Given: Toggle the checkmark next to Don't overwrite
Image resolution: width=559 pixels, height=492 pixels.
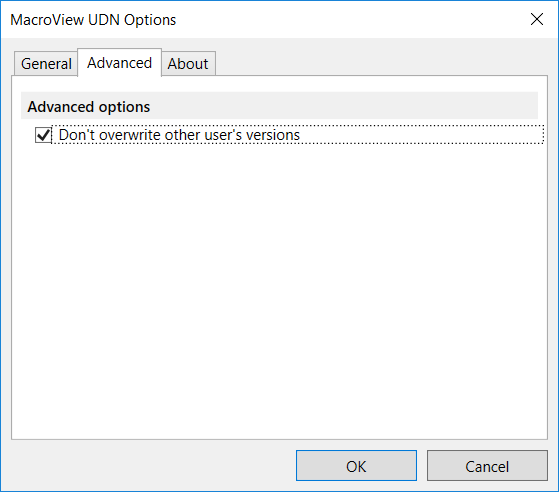Looking at the screenshot, I should click(x=43, y=135).
